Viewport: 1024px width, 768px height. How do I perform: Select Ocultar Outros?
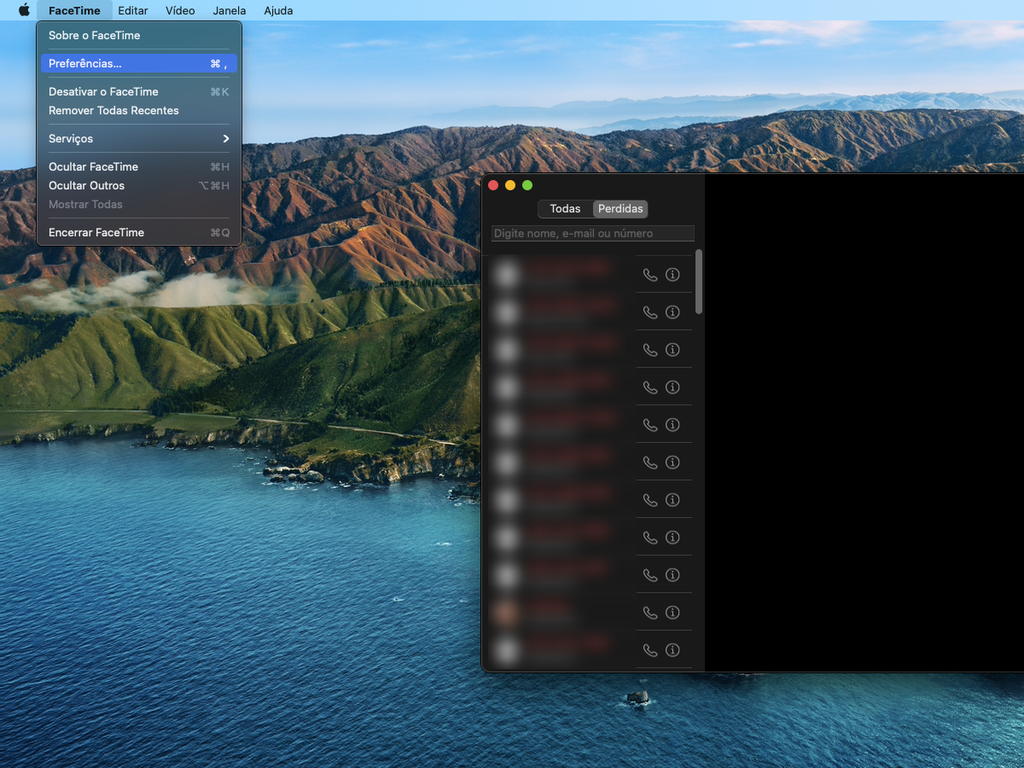point(138,185)
